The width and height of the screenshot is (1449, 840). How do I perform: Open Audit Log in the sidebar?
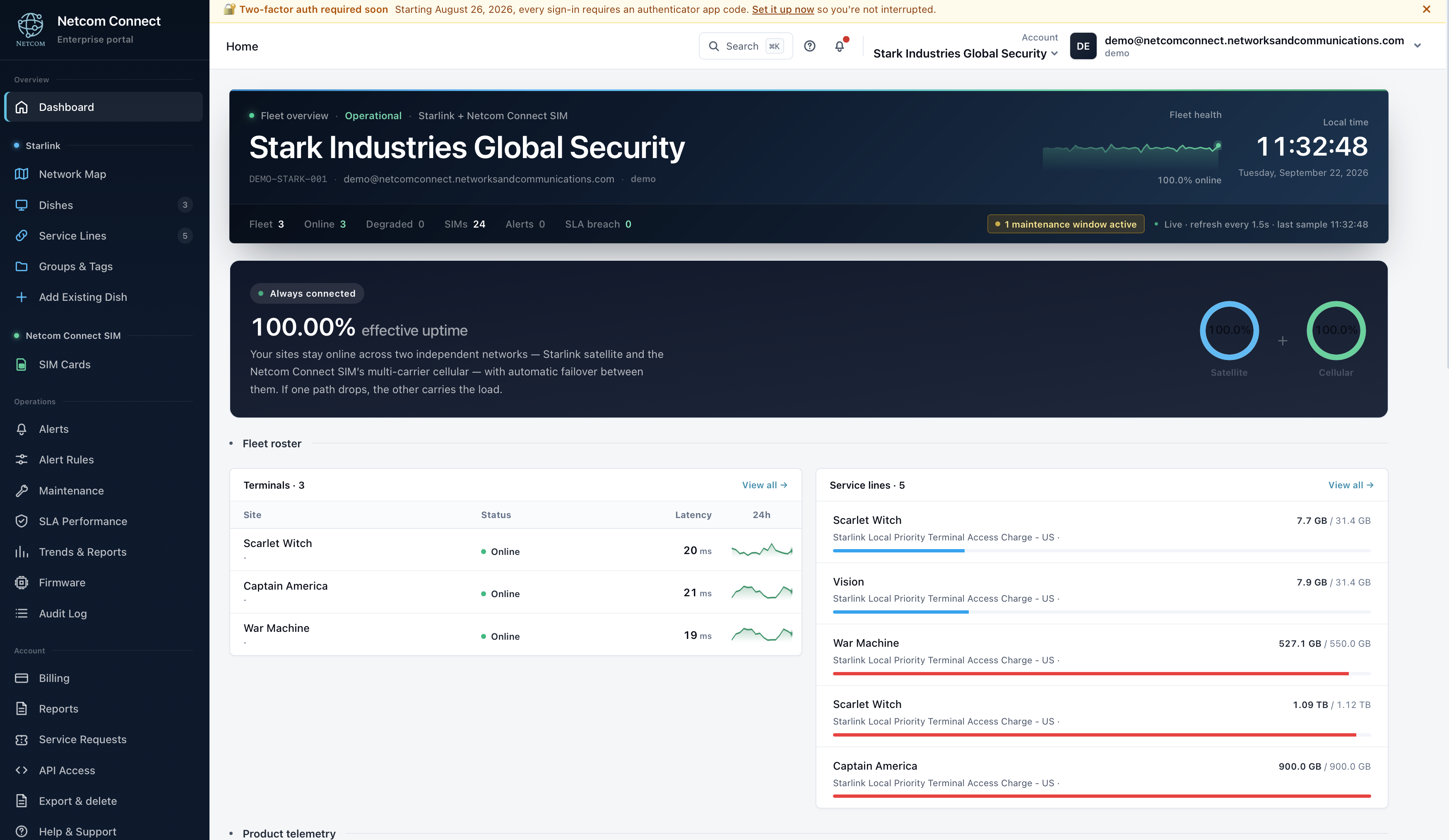[x=103, y=614]
